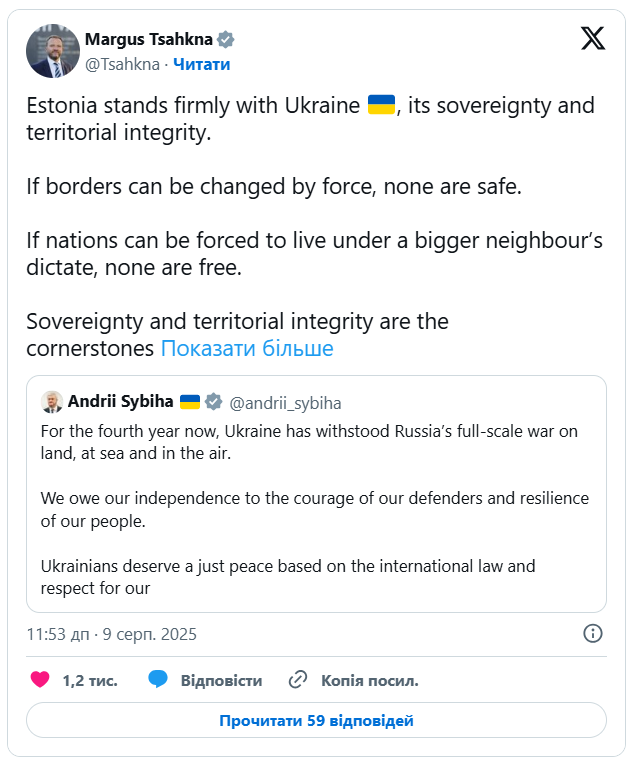Viewport: 636px width, 766px height.
Task: Click the @andrii_sybiha handle
Action: click(x=285, y=403)
